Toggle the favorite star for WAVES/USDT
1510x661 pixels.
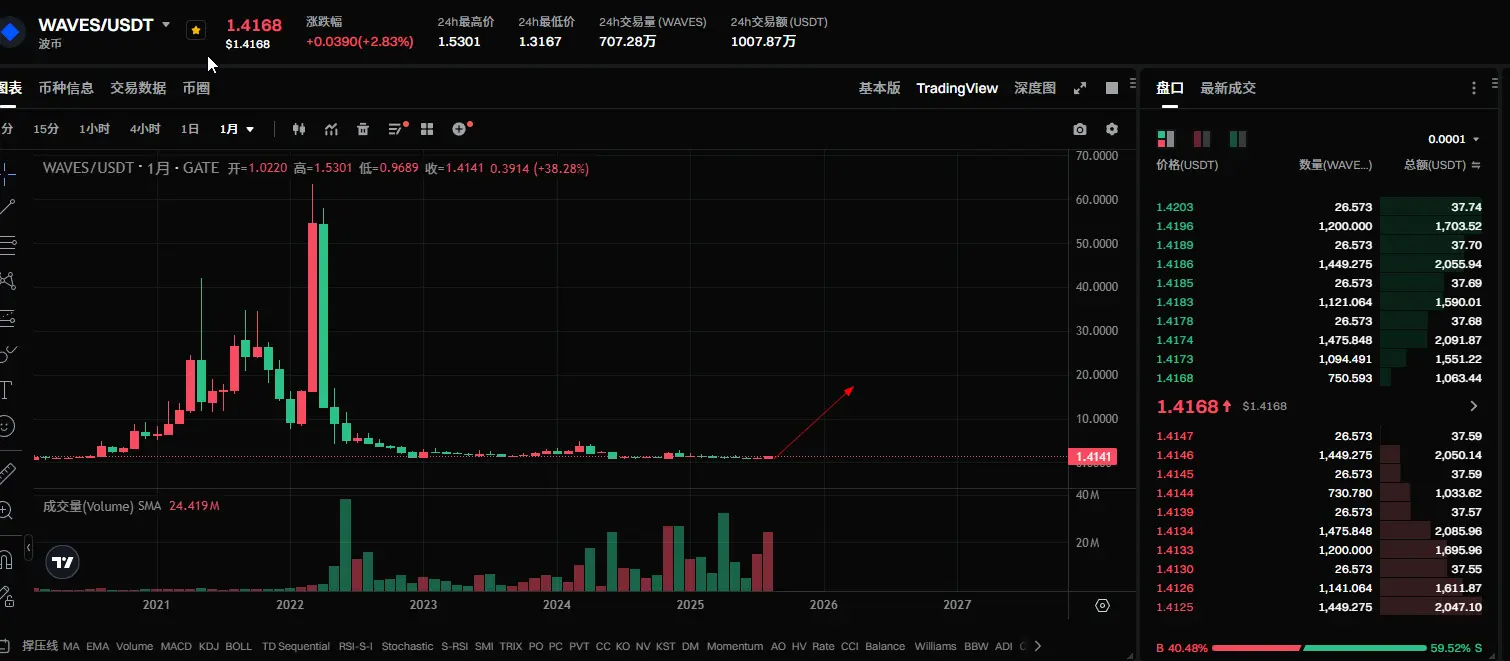click(x=196, y=31)
